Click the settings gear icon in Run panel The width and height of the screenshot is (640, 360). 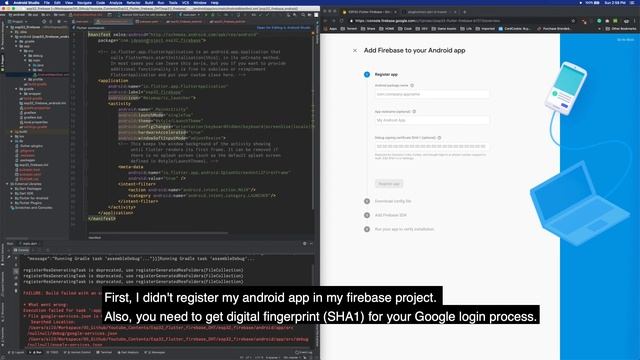tap(304, 244)
